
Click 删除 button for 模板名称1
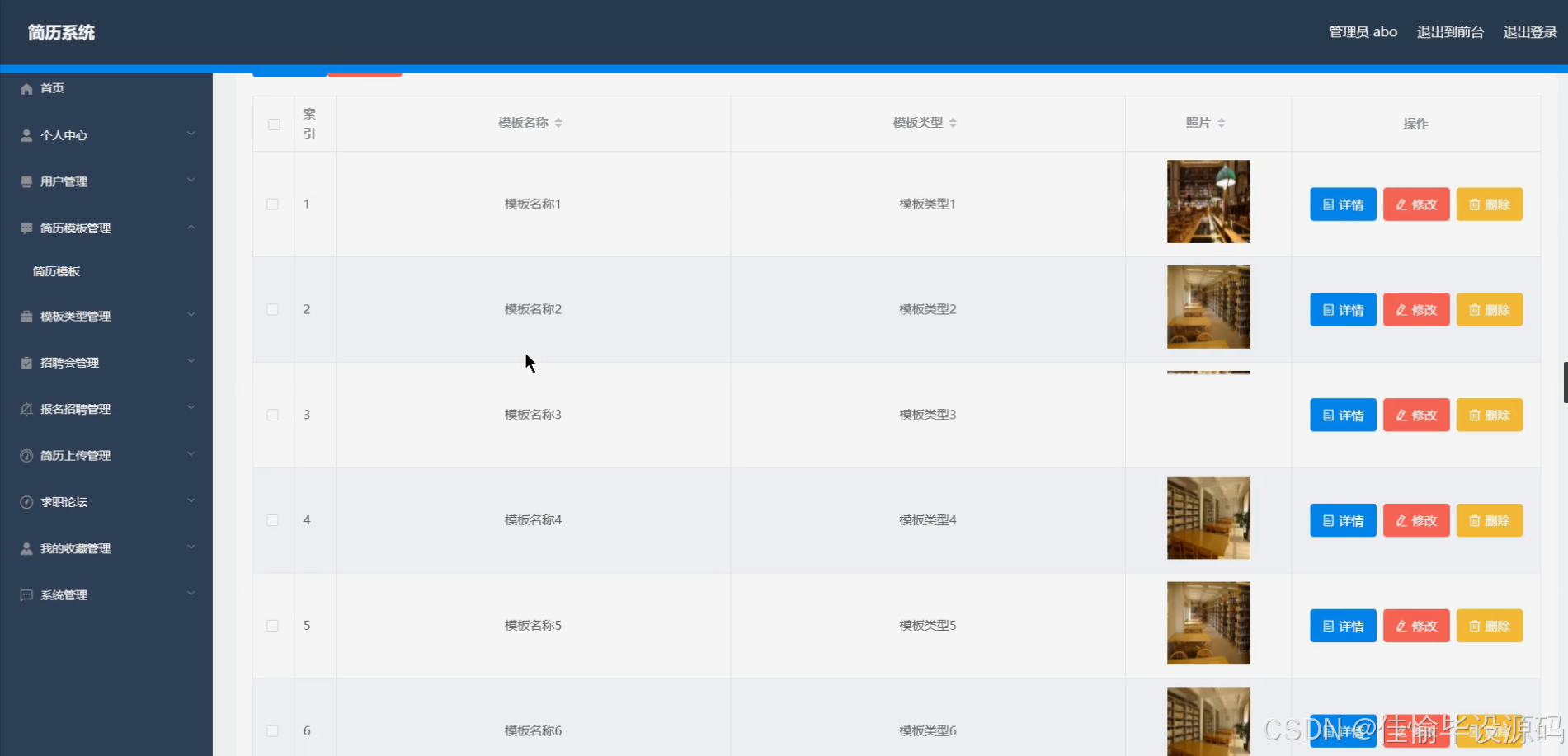pyautogui.click(x=1490, y=204)
